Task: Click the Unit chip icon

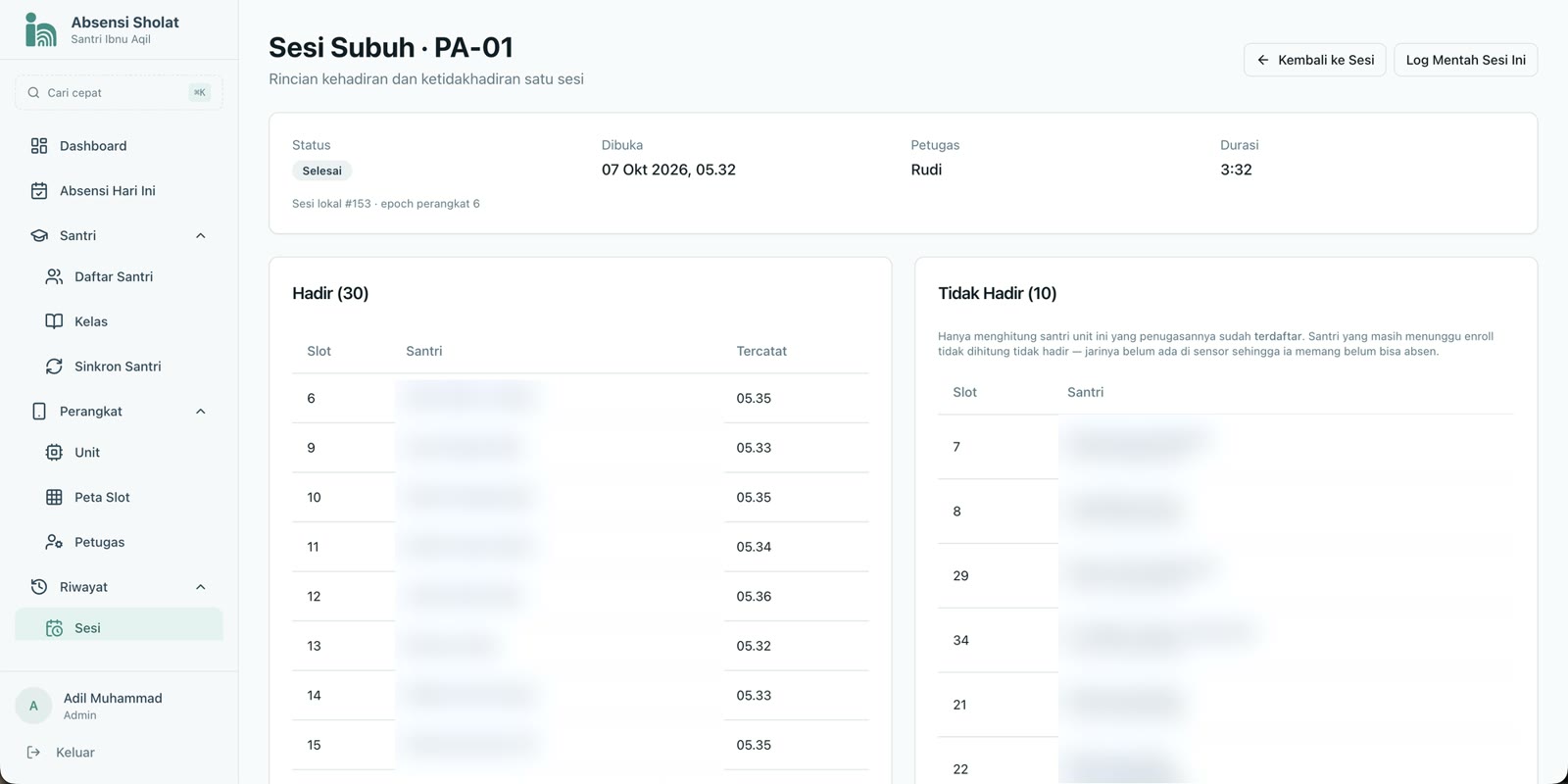Action: [54, 453]
